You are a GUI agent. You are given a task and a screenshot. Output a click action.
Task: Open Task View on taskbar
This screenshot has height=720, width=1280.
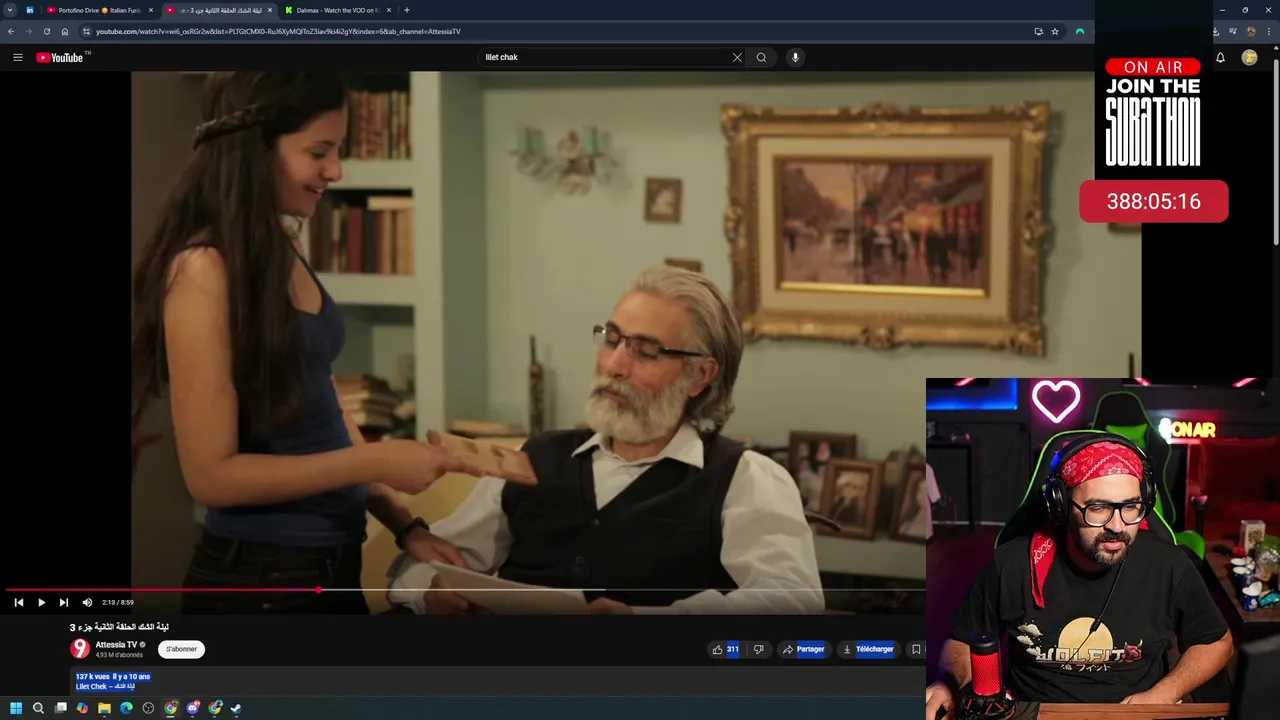60,708
